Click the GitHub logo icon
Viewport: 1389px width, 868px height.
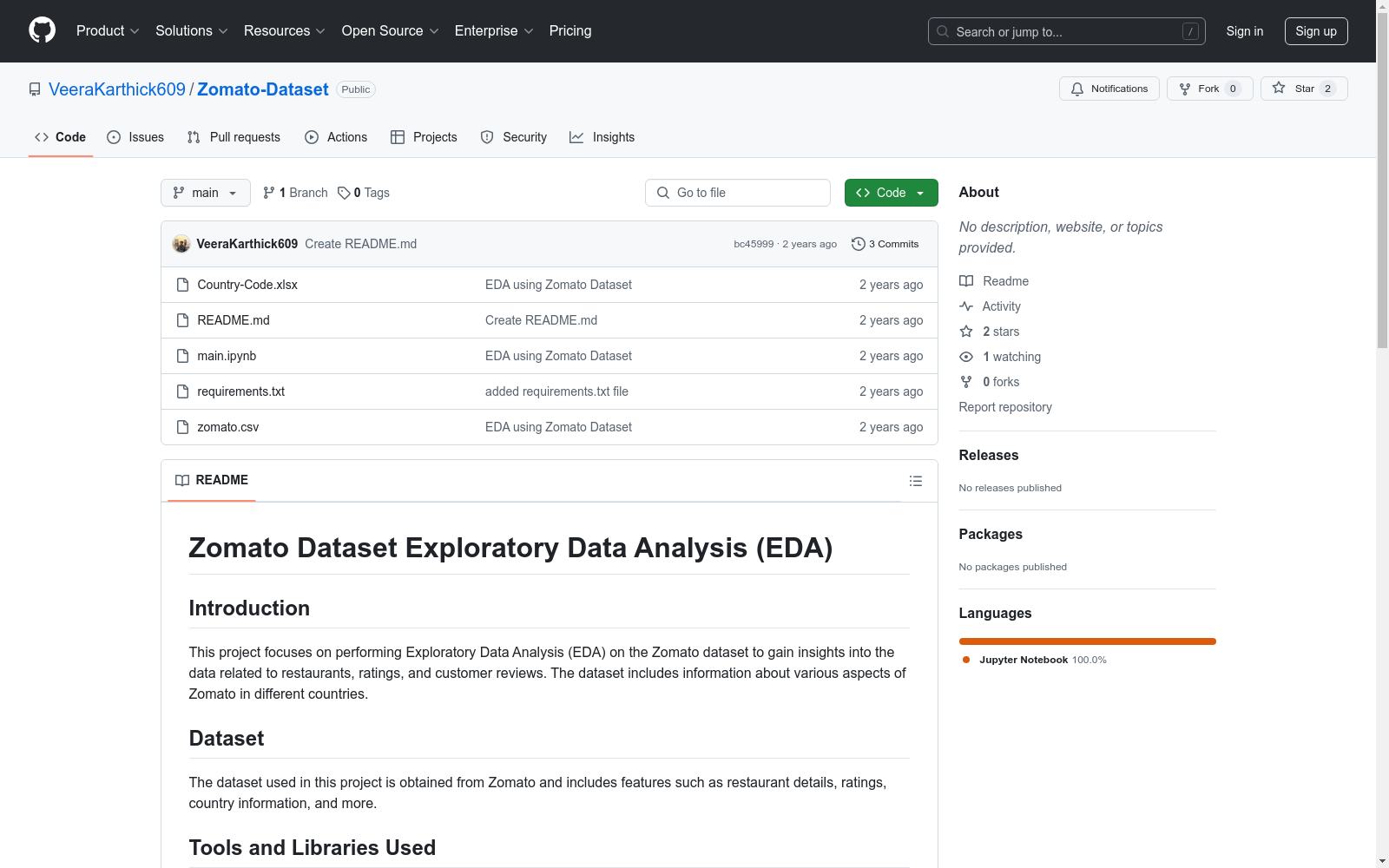(x=42, y=30)
